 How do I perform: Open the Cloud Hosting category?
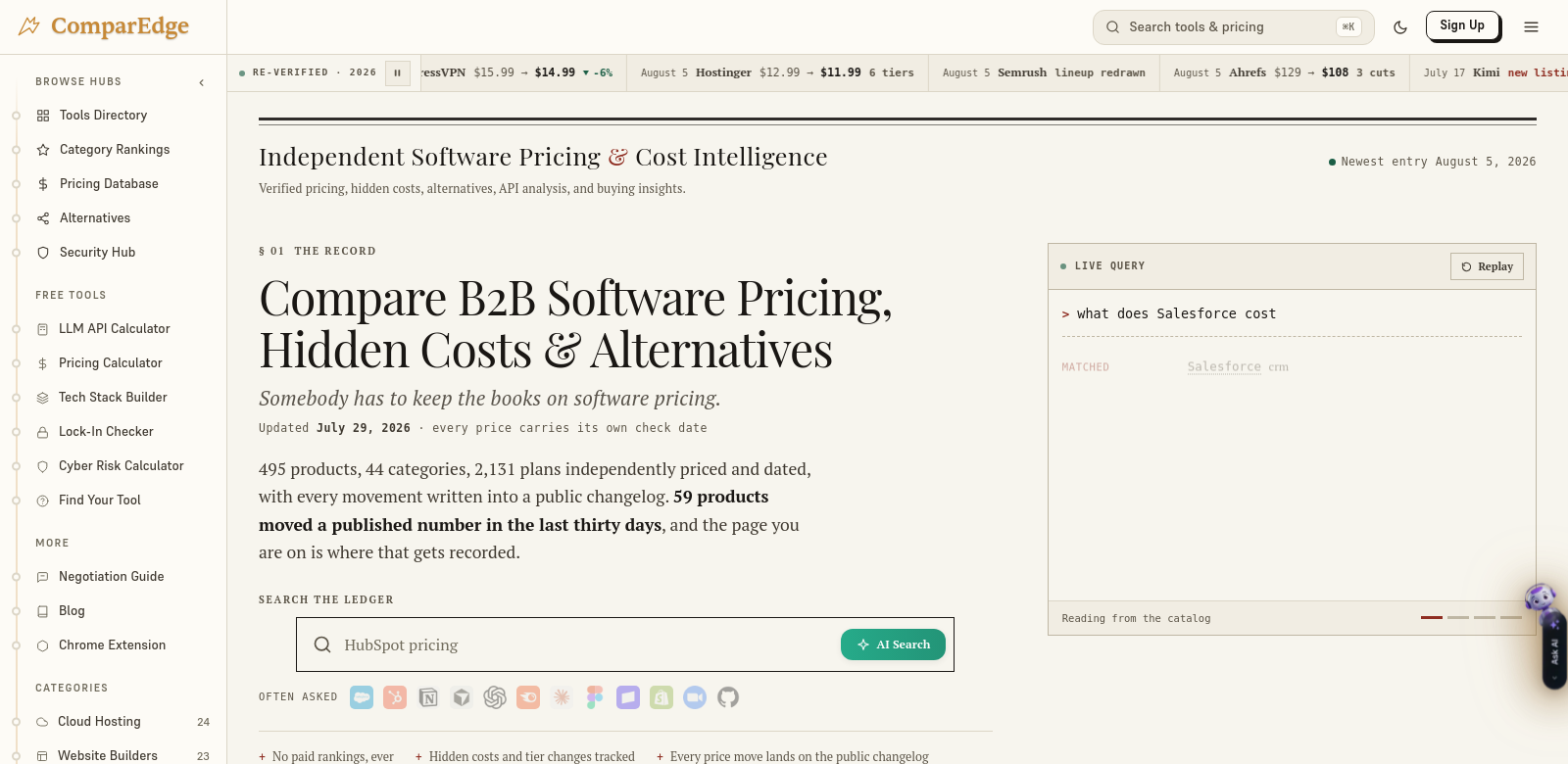pos(122,722)
